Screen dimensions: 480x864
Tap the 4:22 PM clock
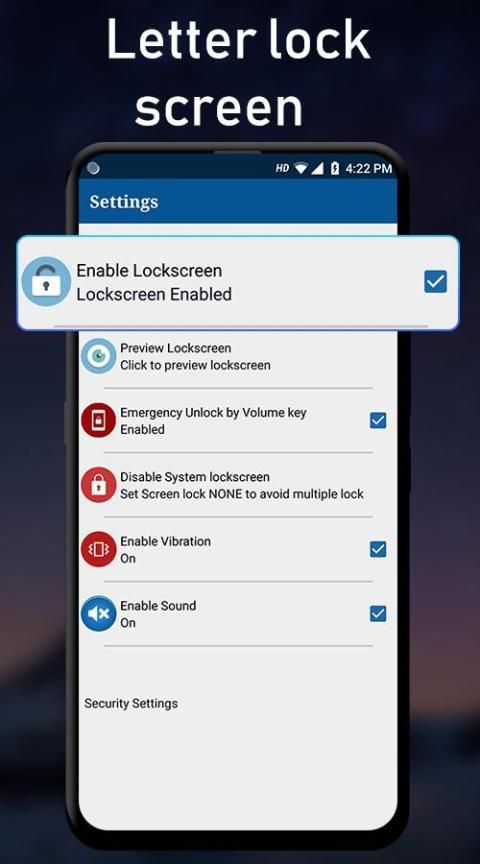tap(368, 169)
